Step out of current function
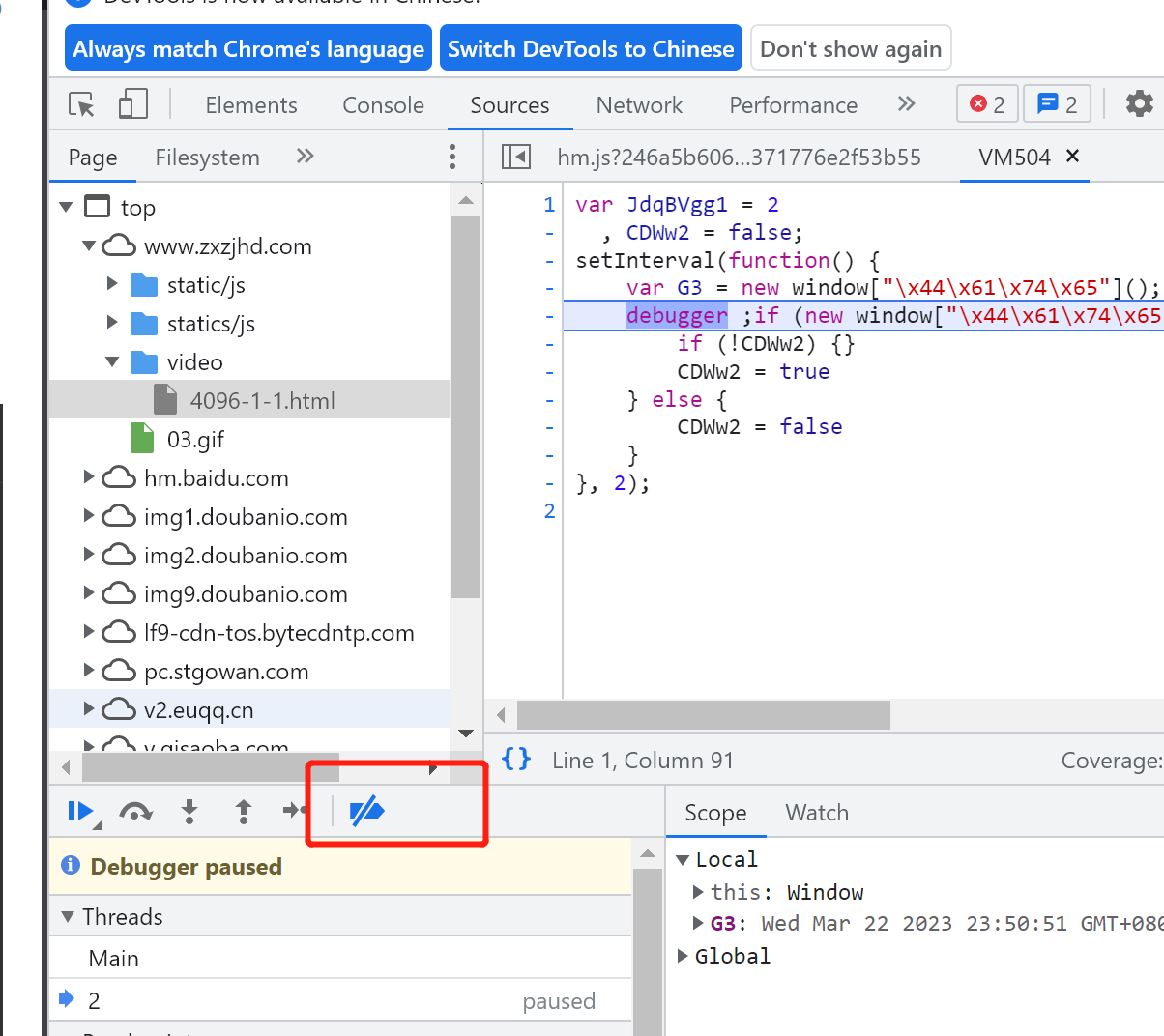This screenshot has height=1036, width=1164. point(244,811)
